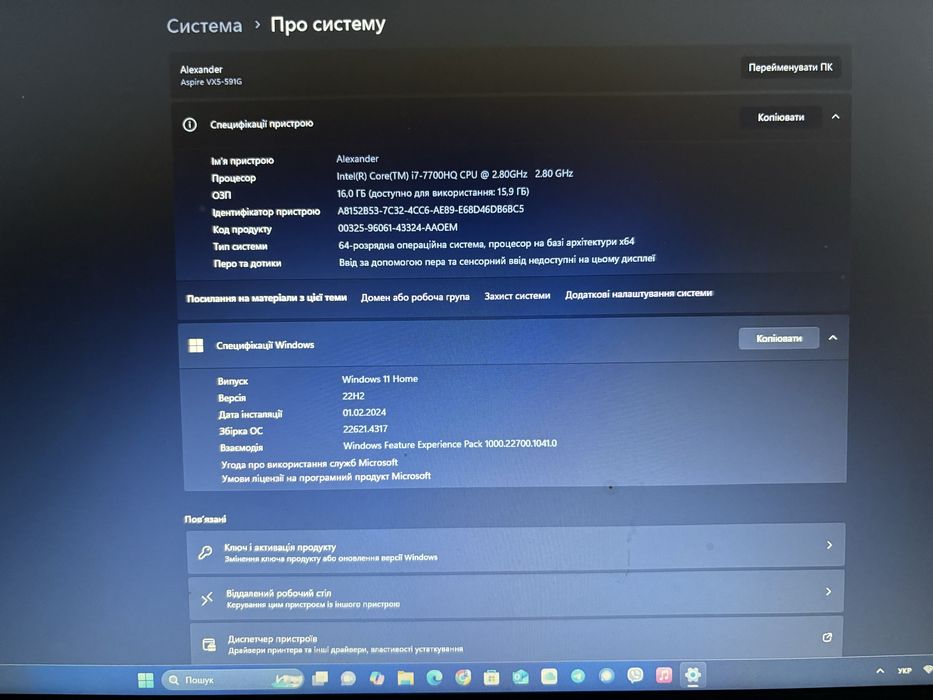Click the Пошук taskbar search box
Viewport: 933px width, 700px height.
point(232,679)
